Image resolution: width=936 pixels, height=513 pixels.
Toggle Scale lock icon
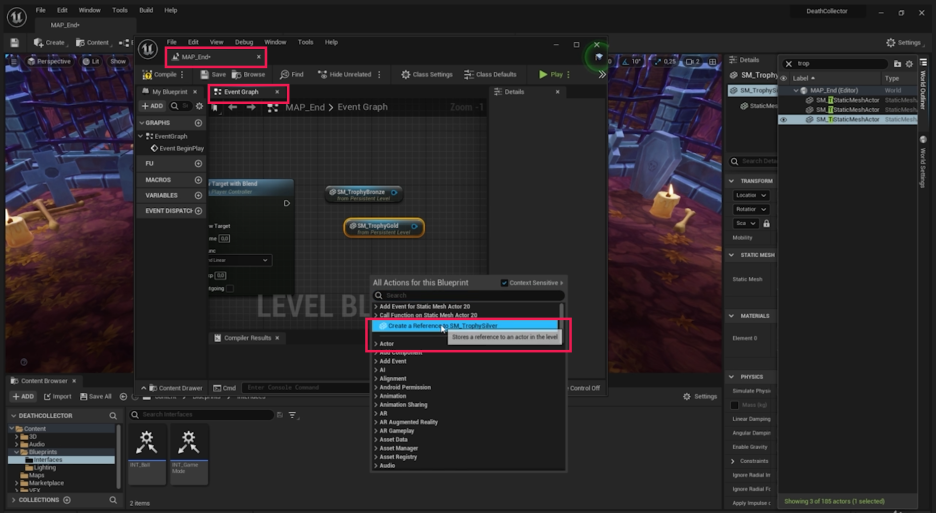click(x=766, y=223)
